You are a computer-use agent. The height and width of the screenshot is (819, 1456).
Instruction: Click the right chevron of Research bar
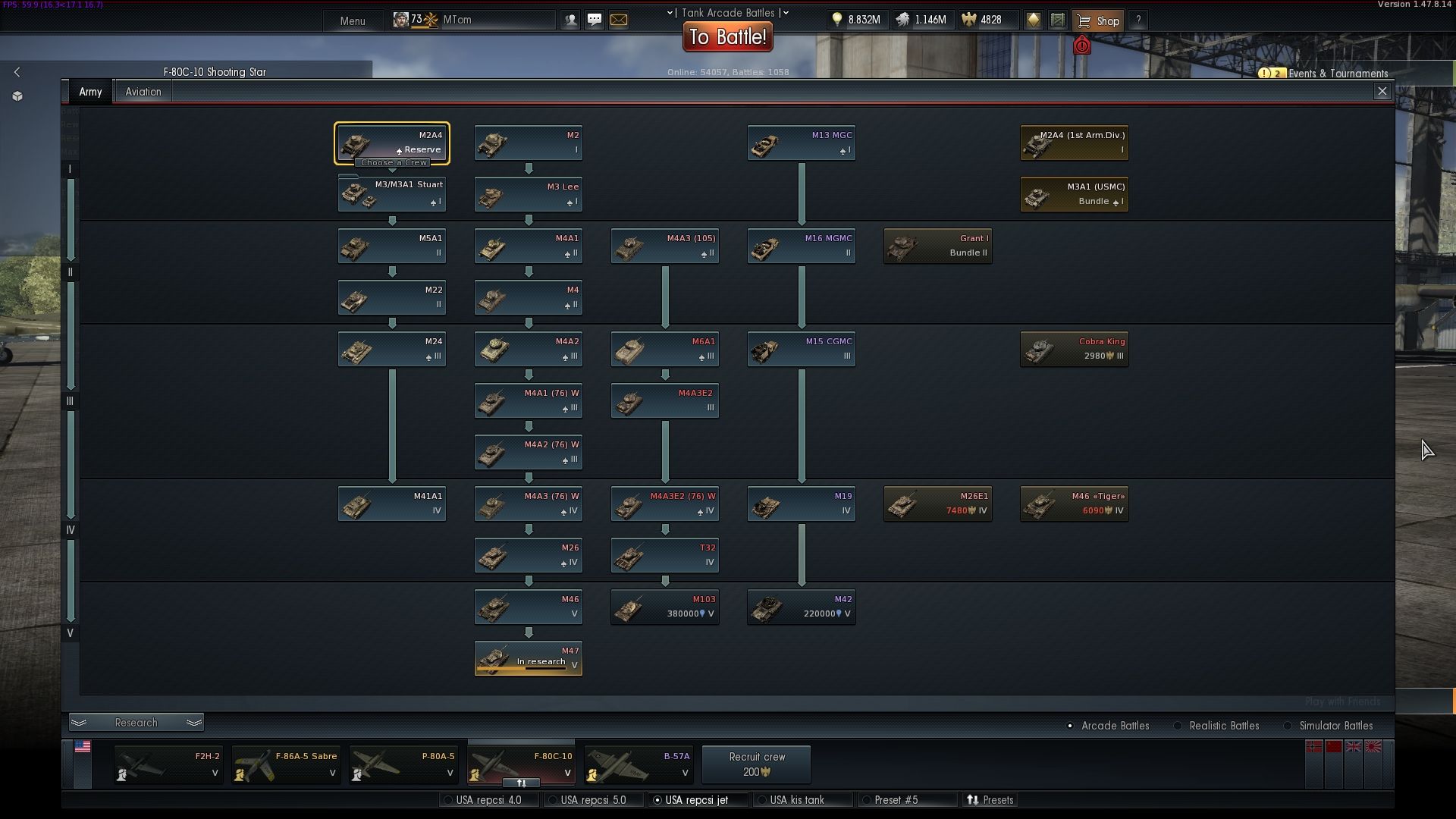[x=194, y=722]
